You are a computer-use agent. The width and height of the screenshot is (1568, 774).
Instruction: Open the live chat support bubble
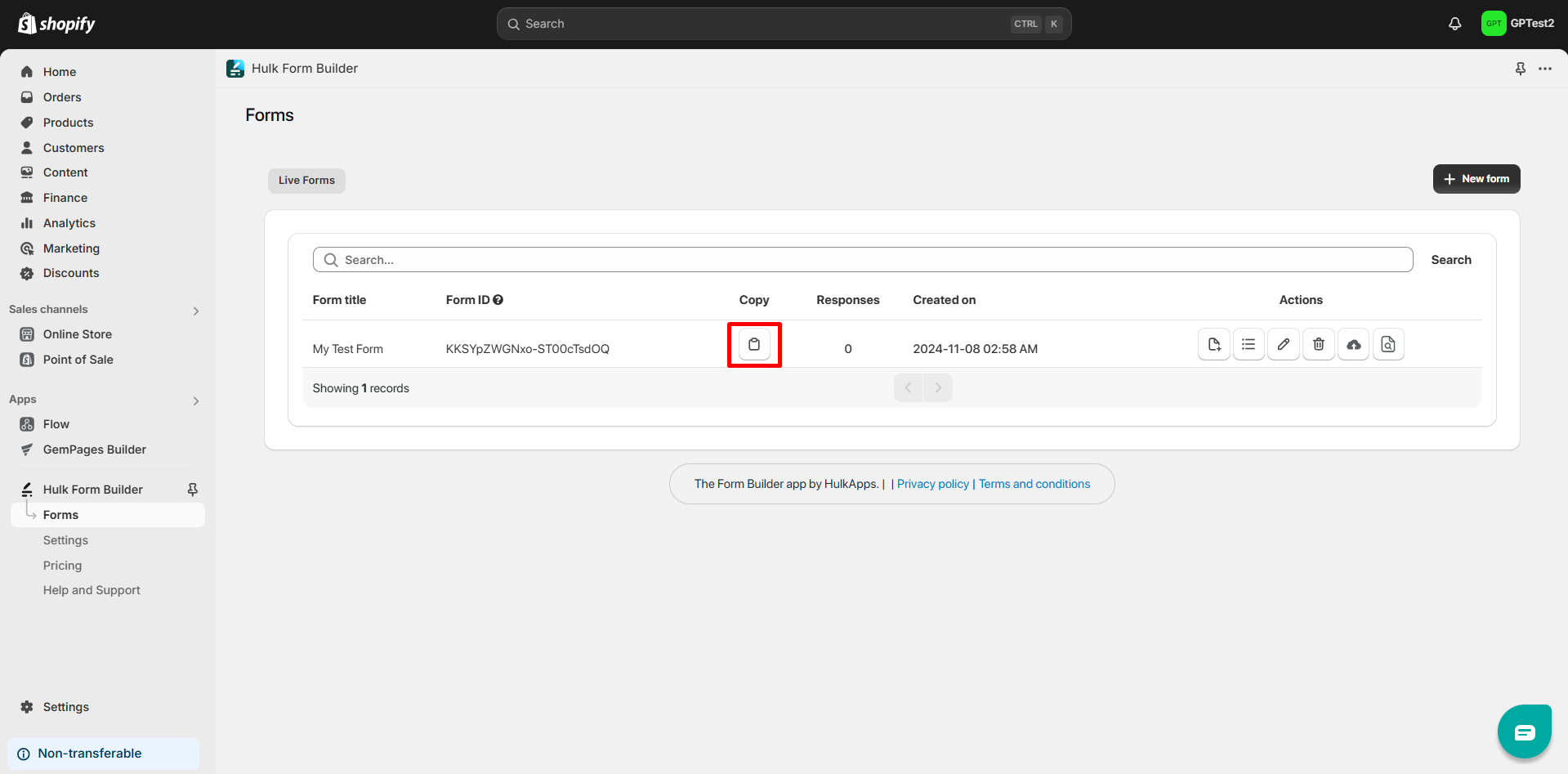tap(1524, 731)
